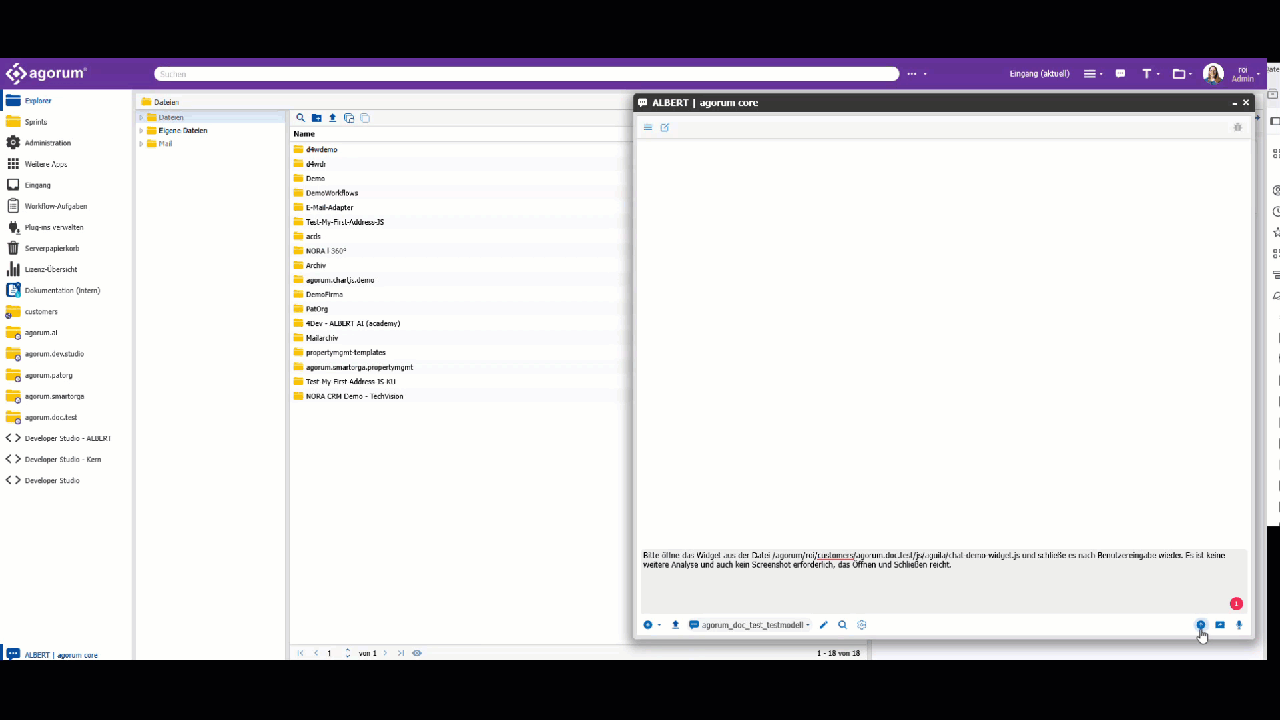Click the microphone icon in ALBERT chat
Viewport: 1280px width, 720px height.
[1239, 625]
